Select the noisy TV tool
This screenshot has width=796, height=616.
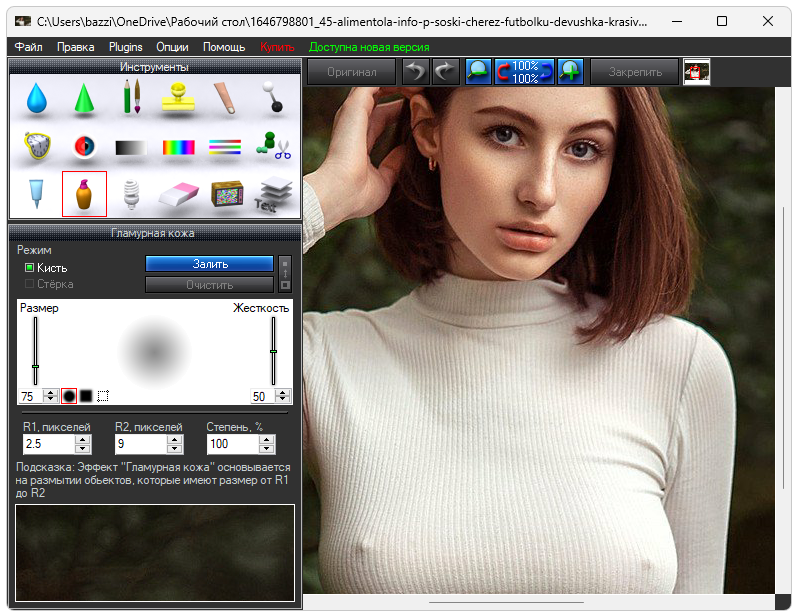(x=227, y=193)
